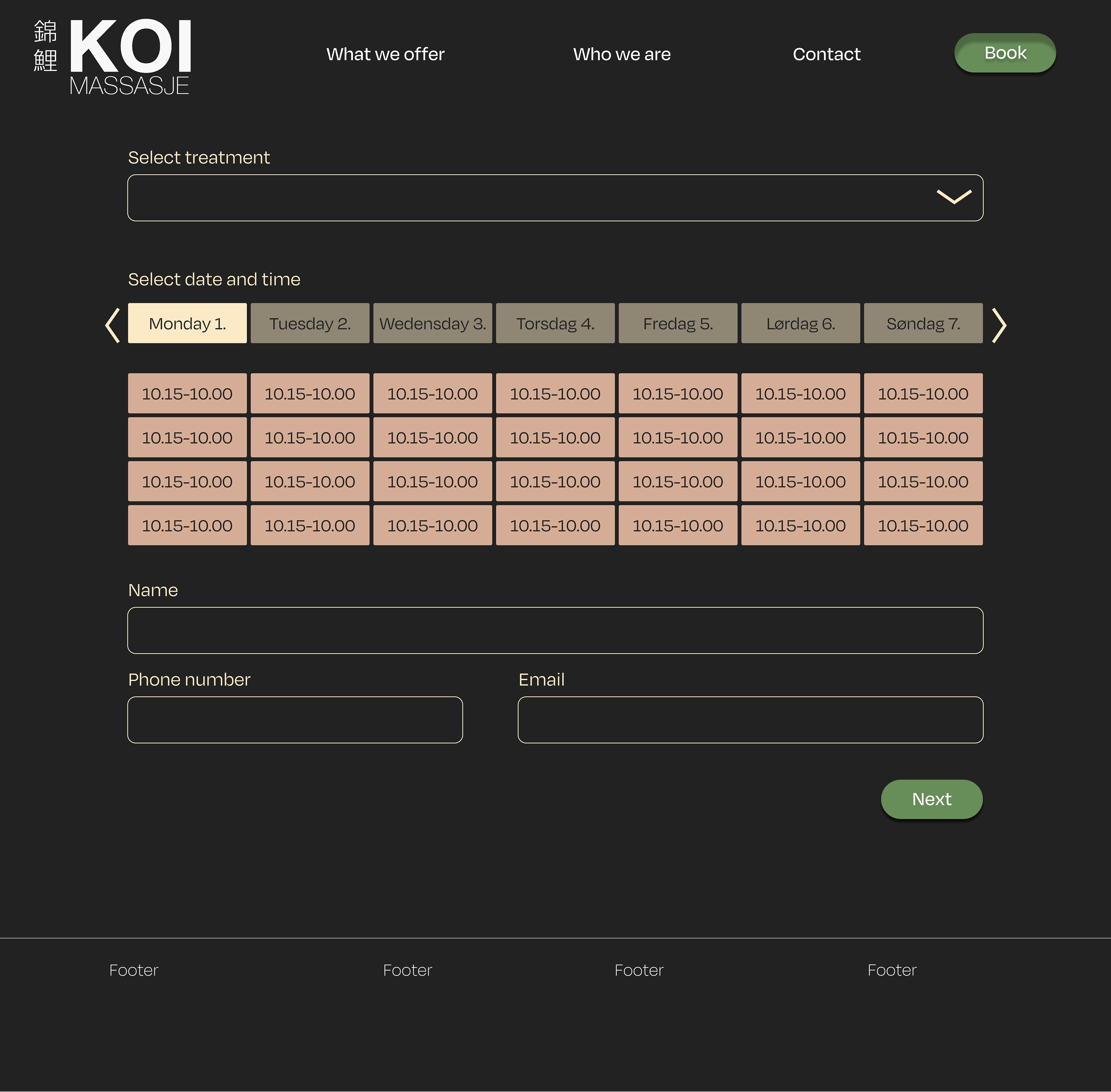Select the Tuesday 2. day tab

pyautogui.click(x=310, y=323)
